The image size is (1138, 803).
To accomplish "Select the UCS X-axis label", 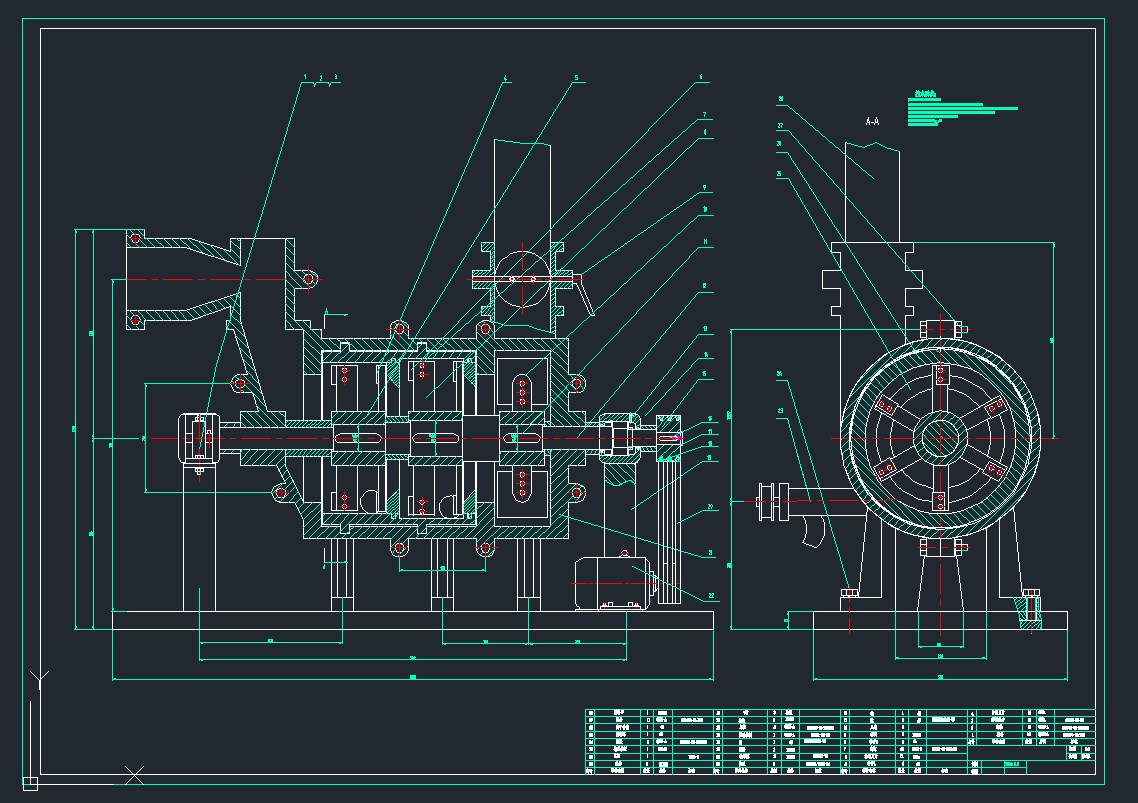I will tap(134, 773).
